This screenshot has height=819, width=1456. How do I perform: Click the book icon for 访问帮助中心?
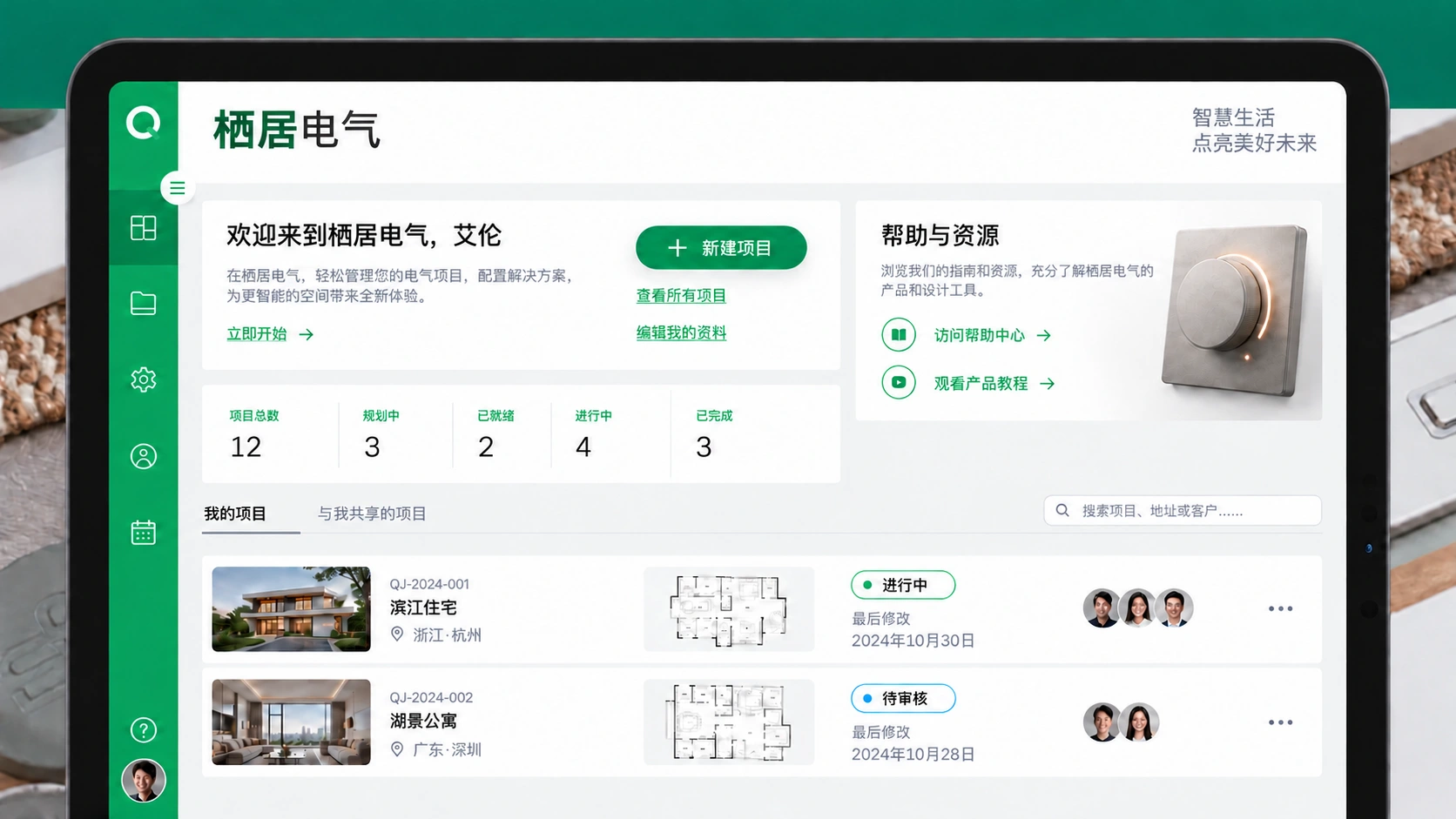pos(899,334)
